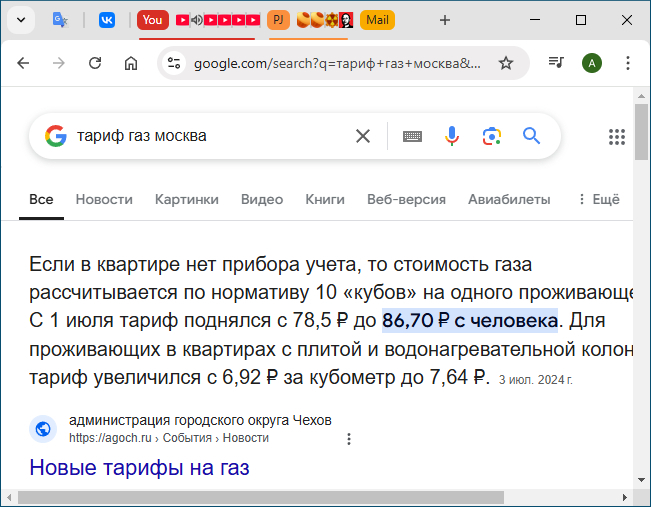The height and width of the screenshot is (507, 651).
Task: Clear the search query with the X
Action: (363, 136)
